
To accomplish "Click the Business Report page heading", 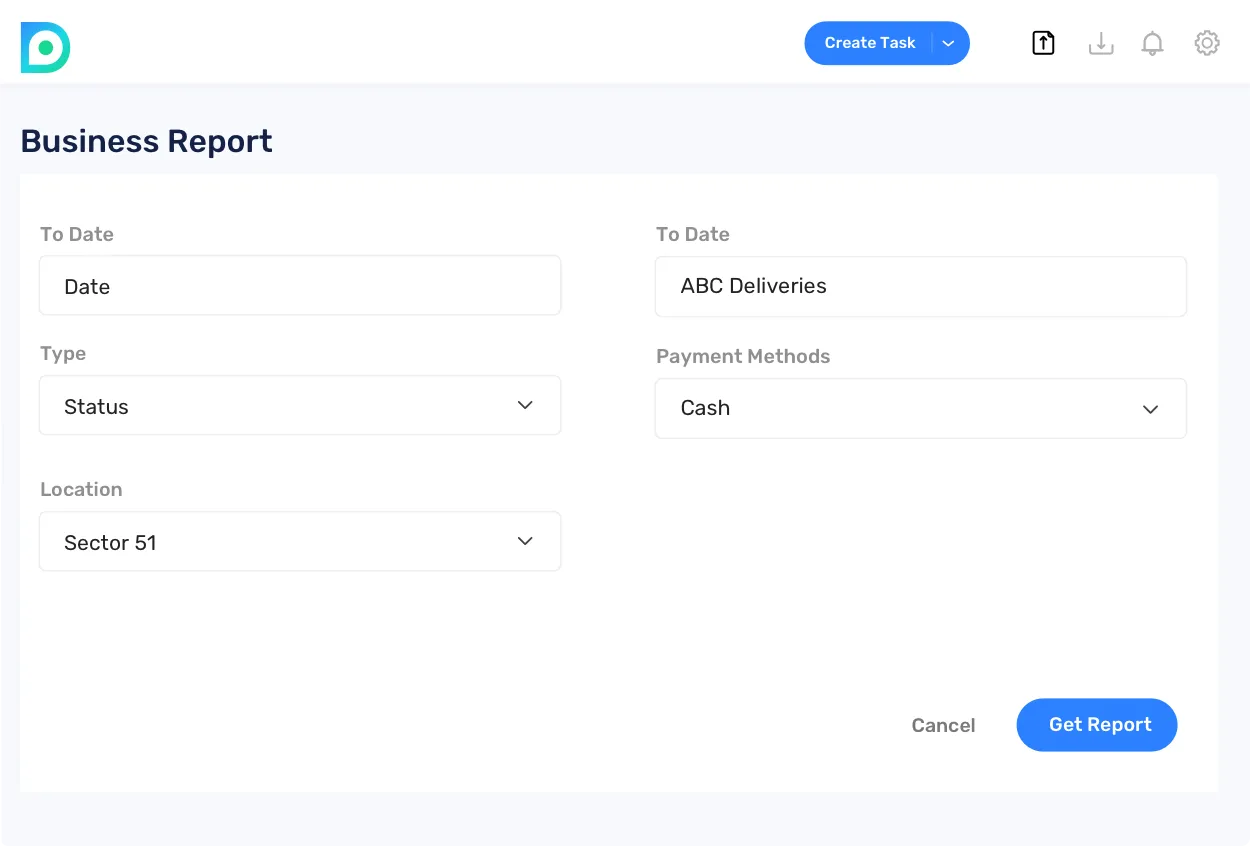I will 146,142.
